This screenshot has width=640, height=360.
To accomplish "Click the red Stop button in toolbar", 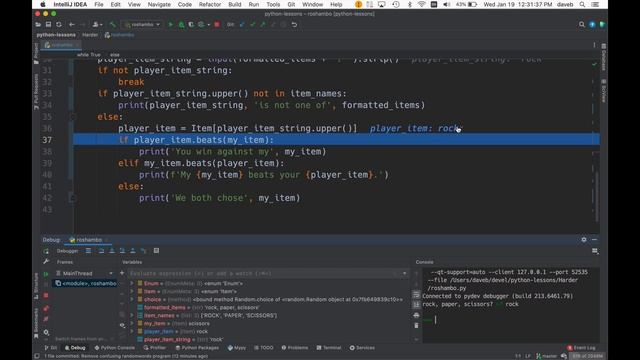I will 217,24.
